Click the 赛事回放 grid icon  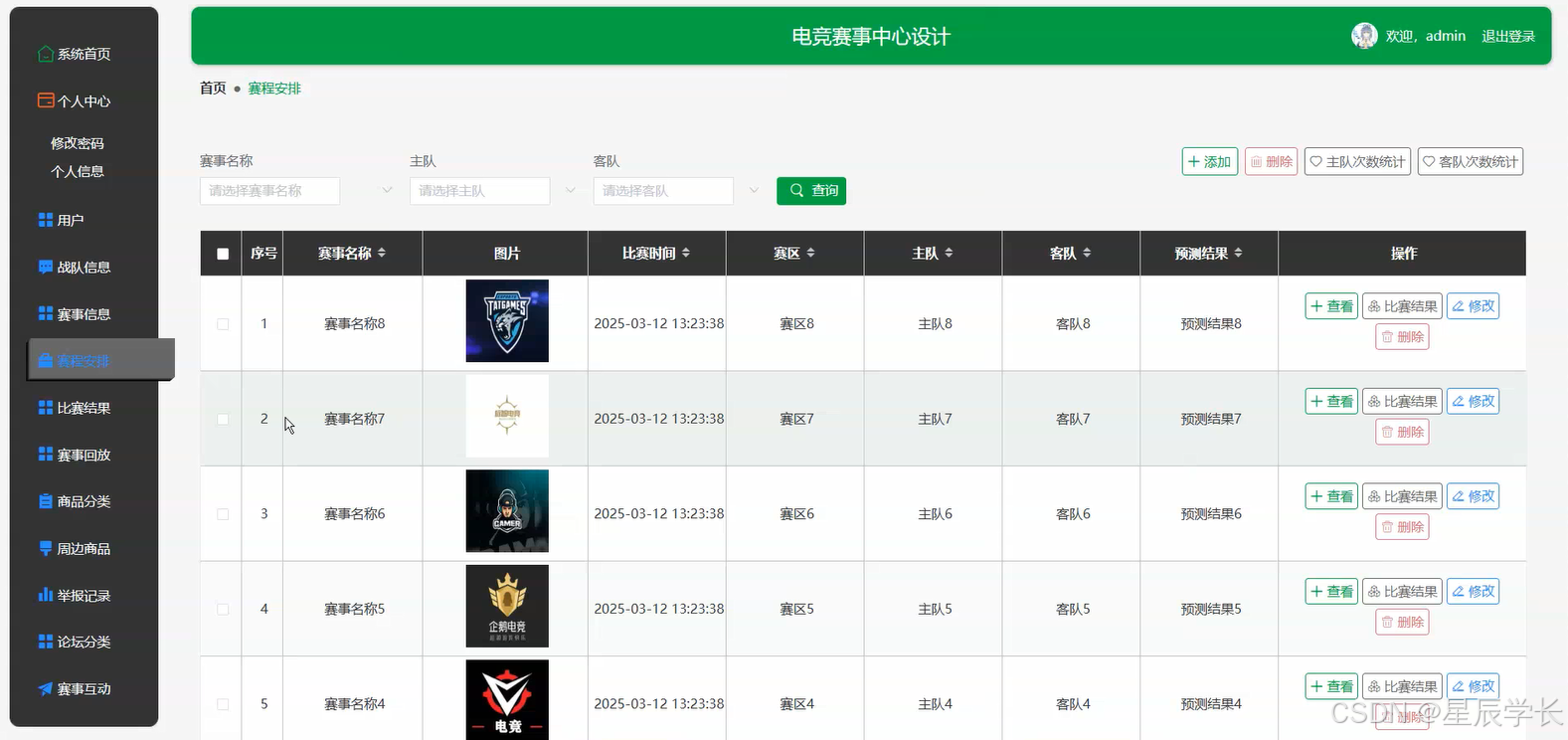click(x=46, y=455)
